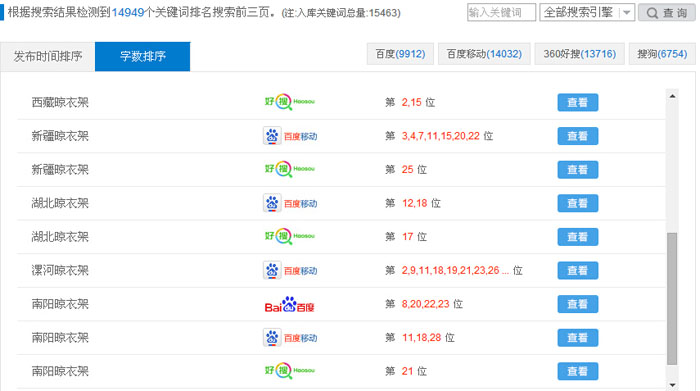Click 百度移动 icon in 新疆晾衣架 row
The width and height of the screenshot is (700, 391).
[290, 136]
